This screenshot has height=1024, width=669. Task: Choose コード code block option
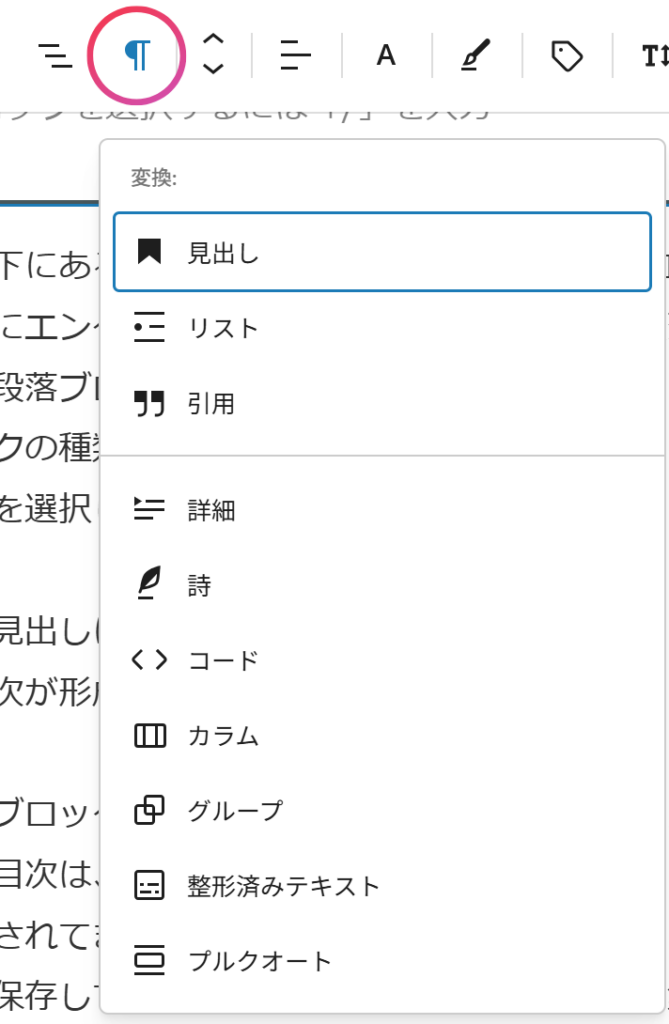(x=224, y=661)
